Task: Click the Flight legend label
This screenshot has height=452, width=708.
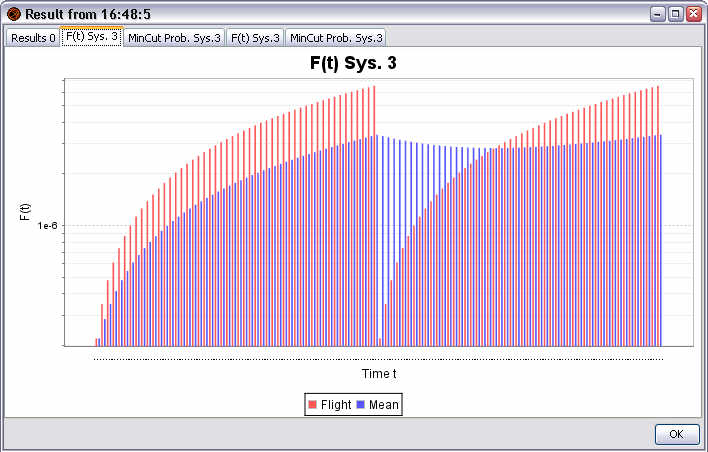Action: coord(336,405)
